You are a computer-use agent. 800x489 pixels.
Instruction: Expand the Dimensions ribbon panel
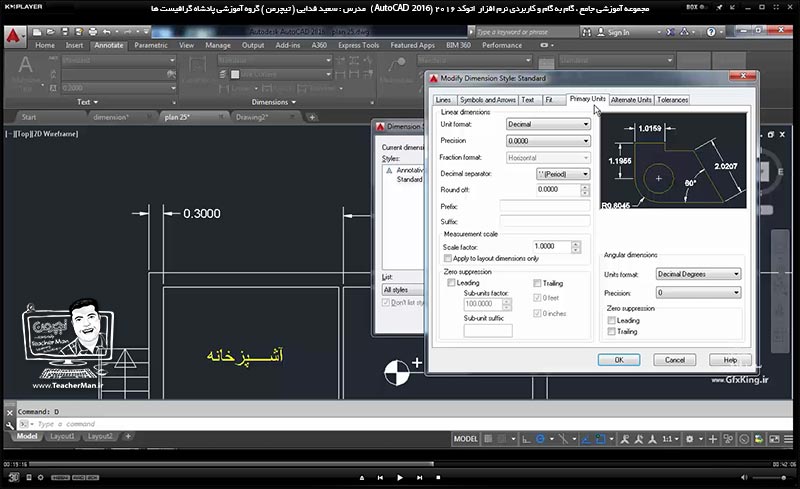pos(273,102)
